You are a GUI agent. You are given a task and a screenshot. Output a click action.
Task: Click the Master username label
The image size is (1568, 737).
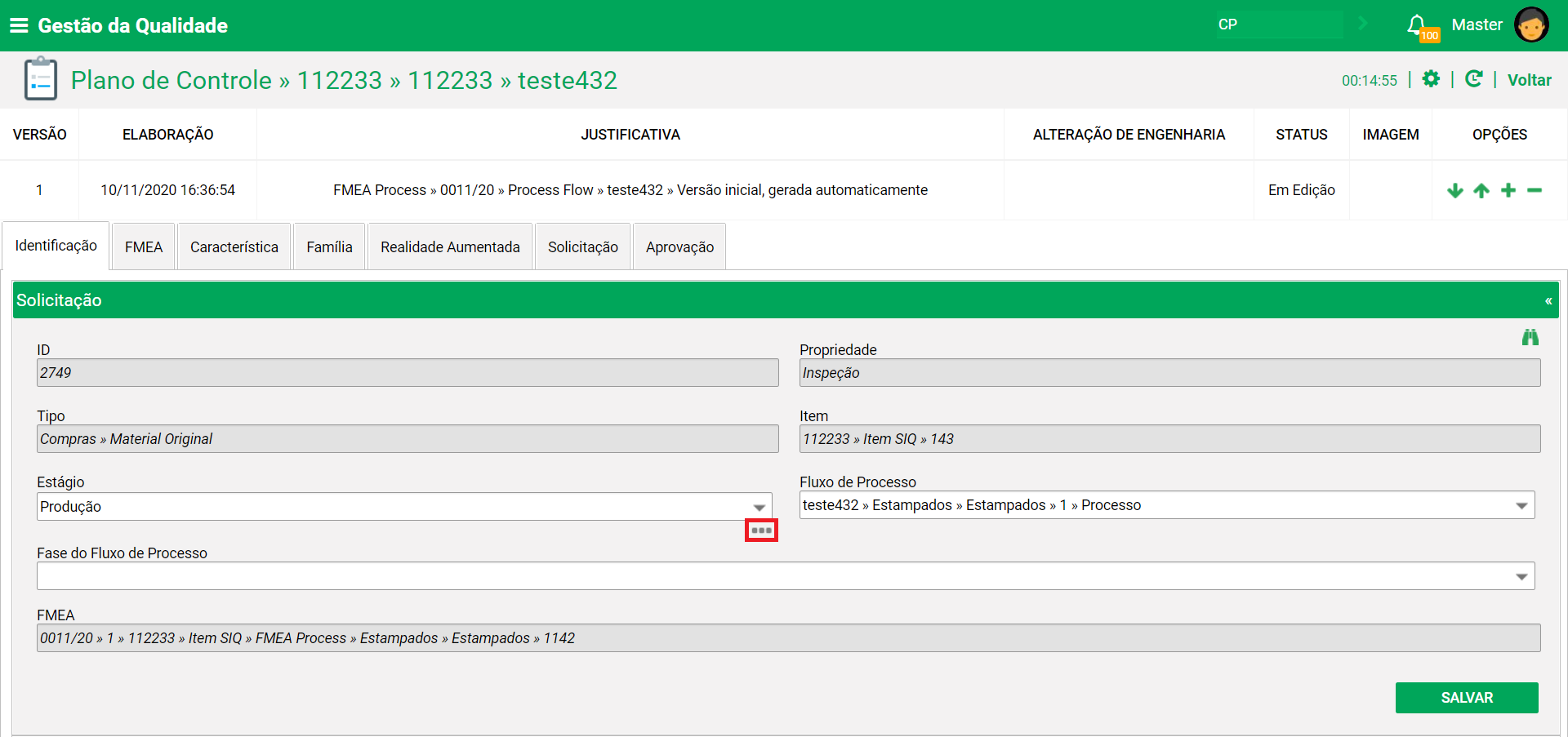coord(1477,24)
